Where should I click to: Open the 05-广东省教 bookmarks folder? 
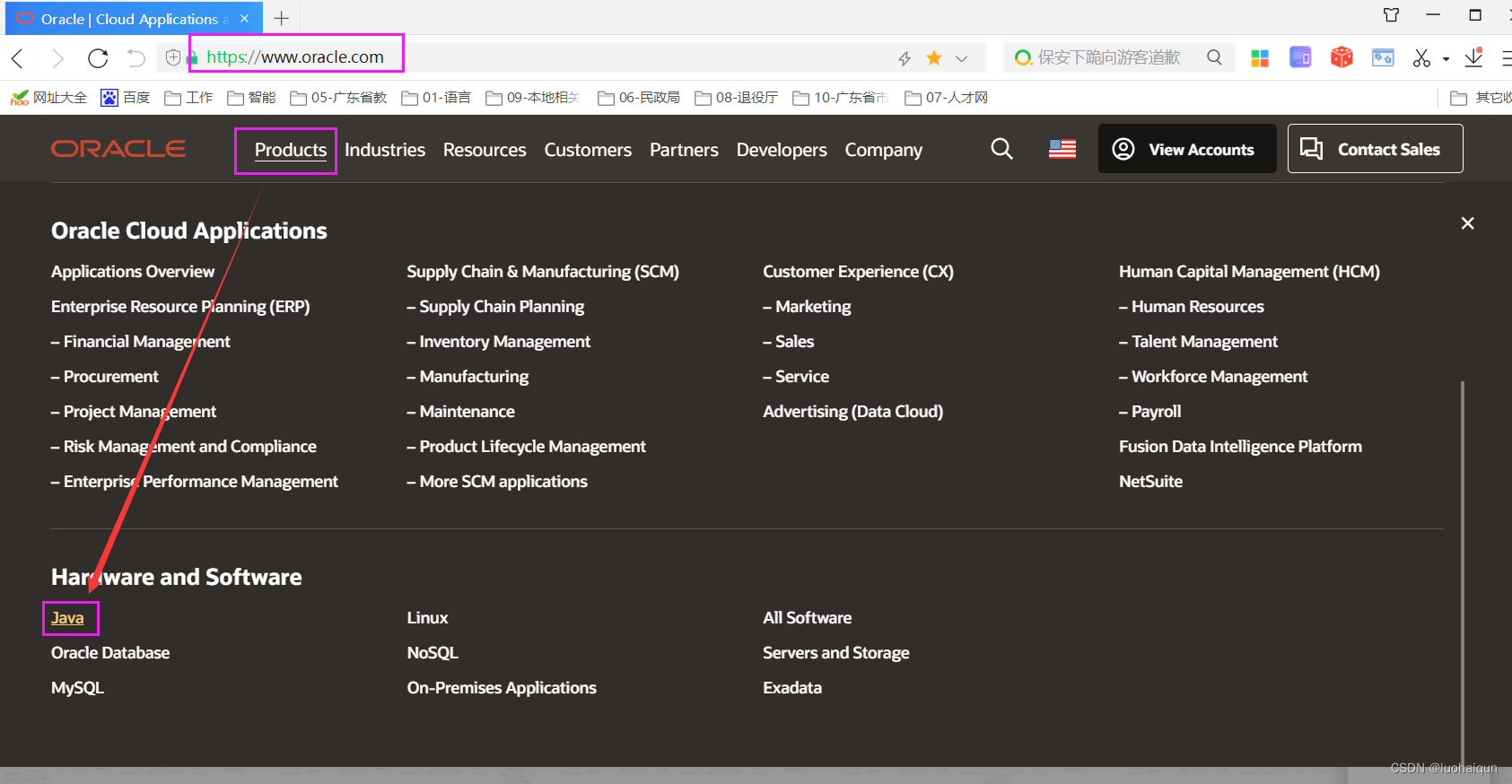coord(338,98)
